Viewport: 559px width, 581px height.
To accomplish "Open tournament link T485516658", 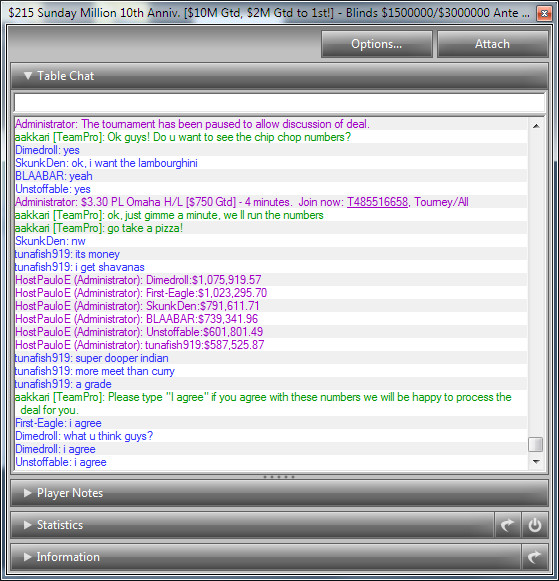I will pyautogui.click(x=377, y=202).
